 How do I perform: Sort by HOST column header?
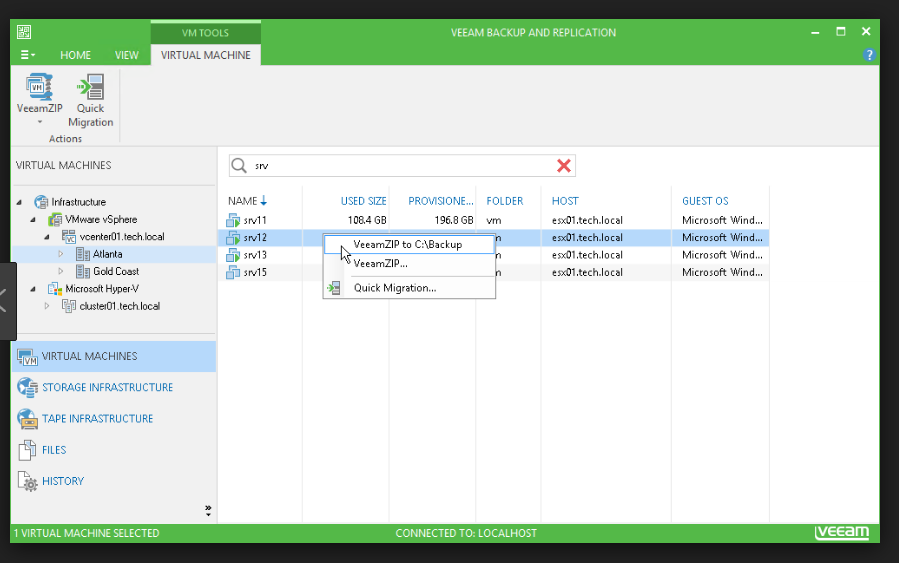(x=565, y=201)
